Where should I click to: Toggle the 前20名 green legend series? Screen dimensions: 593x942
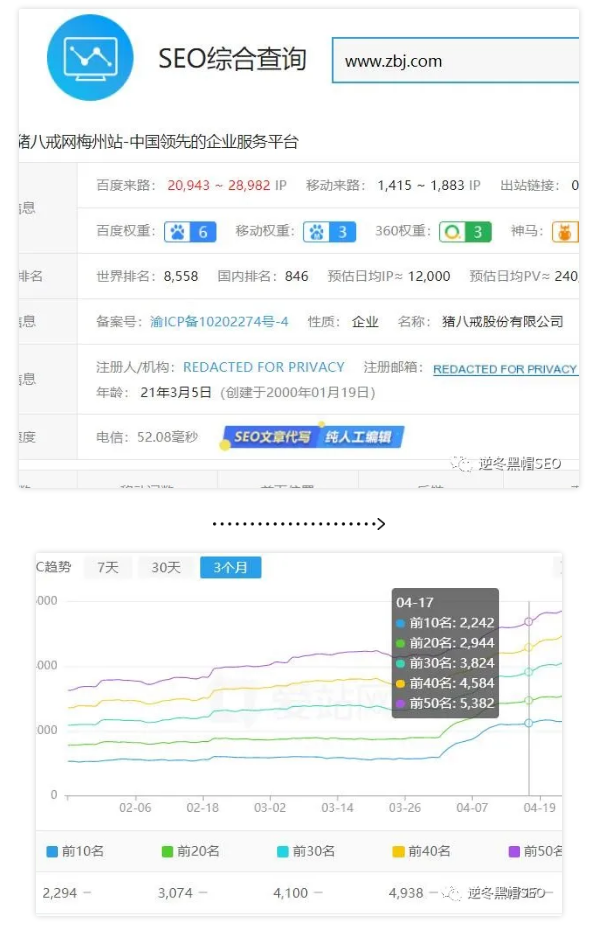click(x=190, y=851)
